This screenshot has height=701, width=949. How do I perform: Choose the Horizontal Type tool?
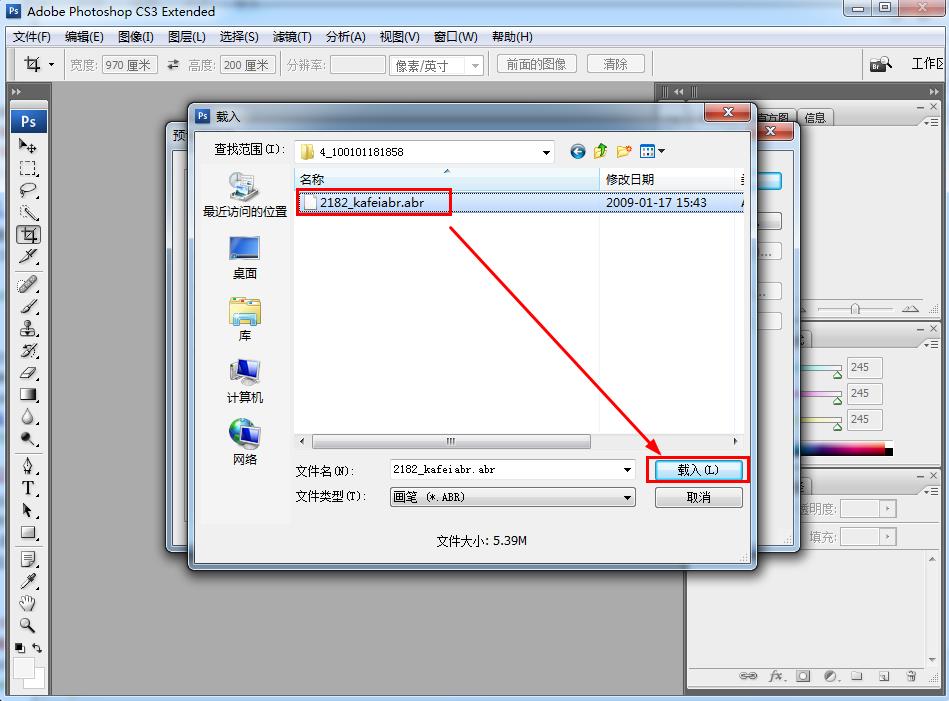tap(28, 488)
